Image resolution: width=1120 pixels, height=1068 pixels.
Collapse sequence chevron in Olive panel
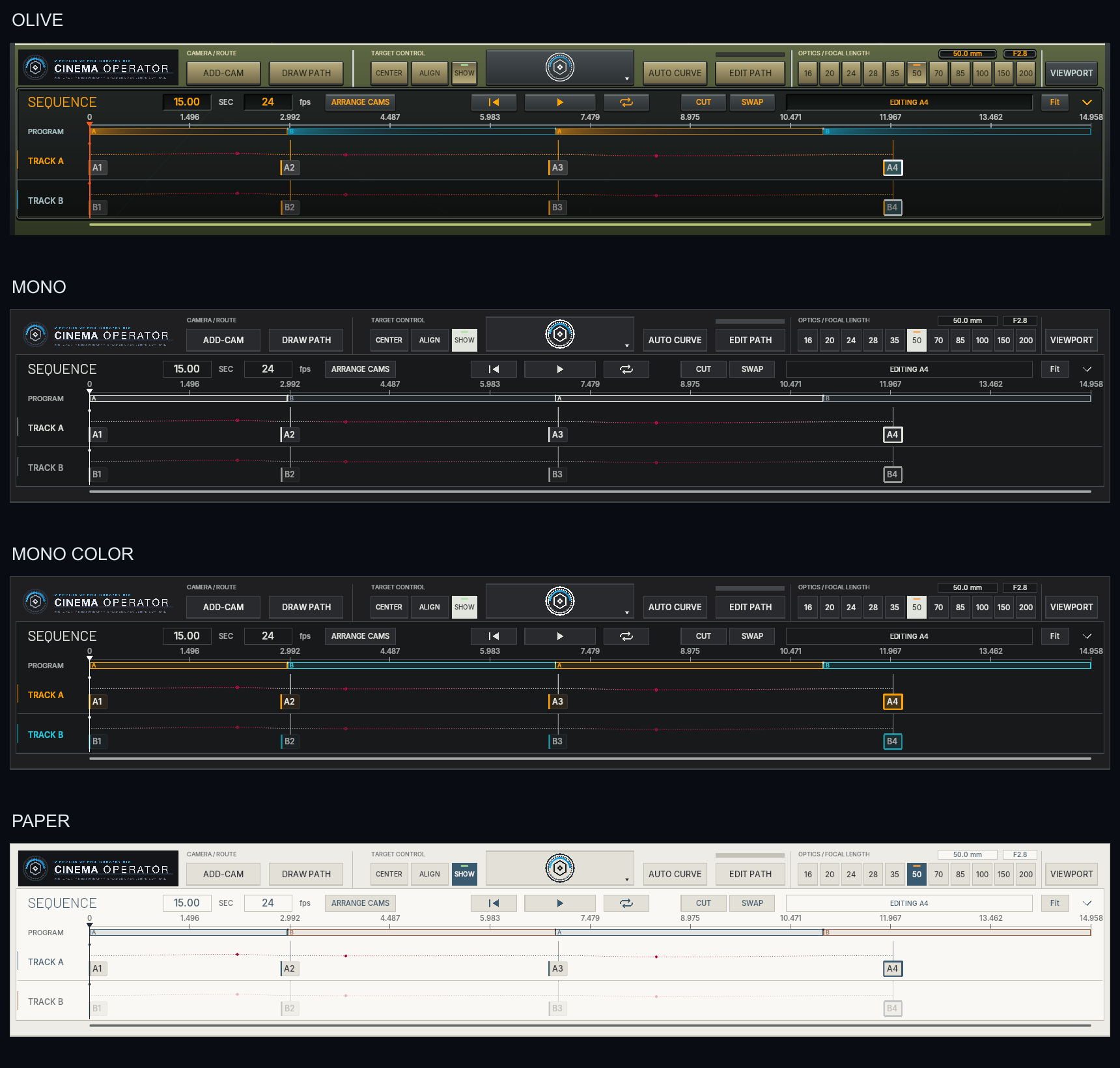point(1087,102)
